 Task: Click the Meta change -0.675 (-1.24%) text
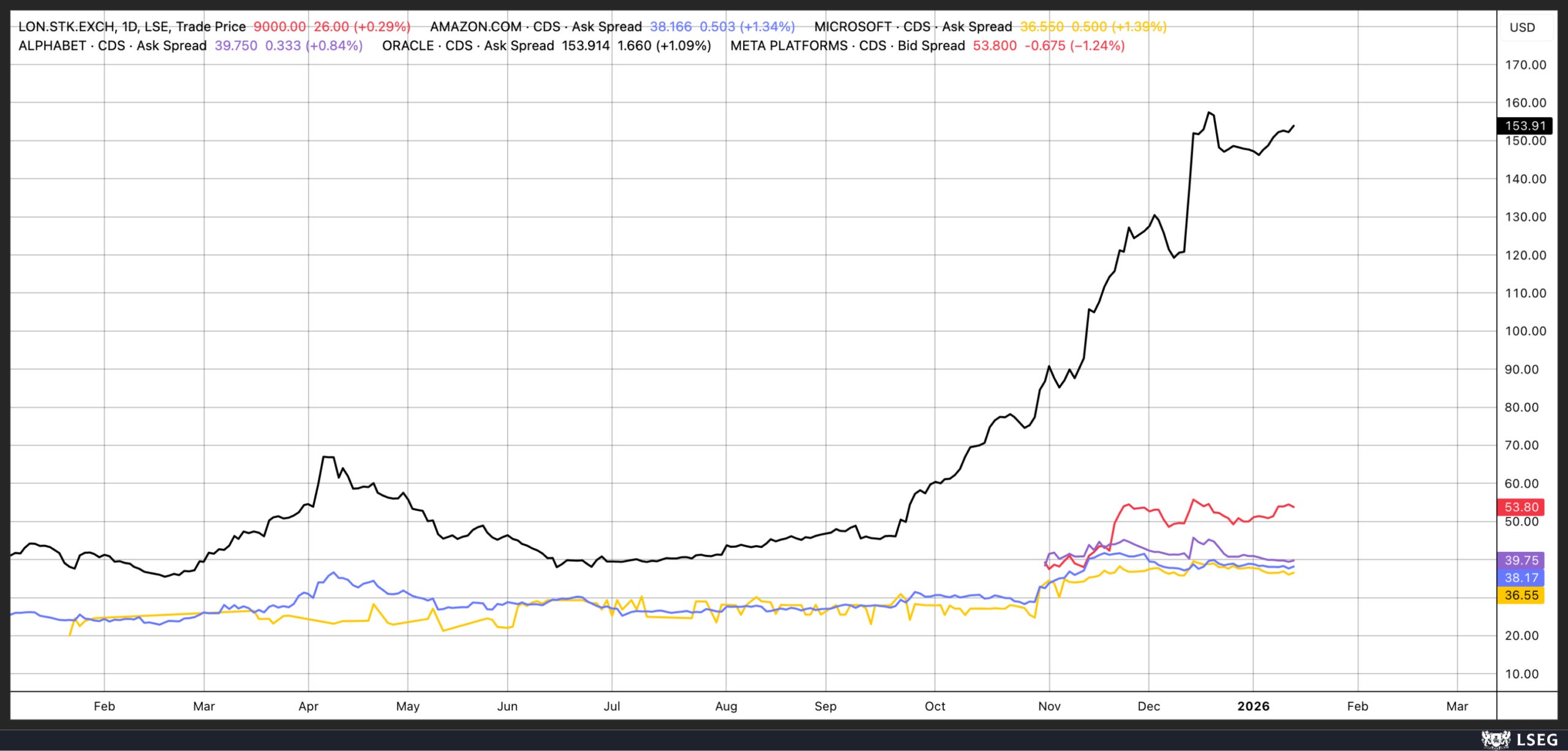coord(1074,46)
